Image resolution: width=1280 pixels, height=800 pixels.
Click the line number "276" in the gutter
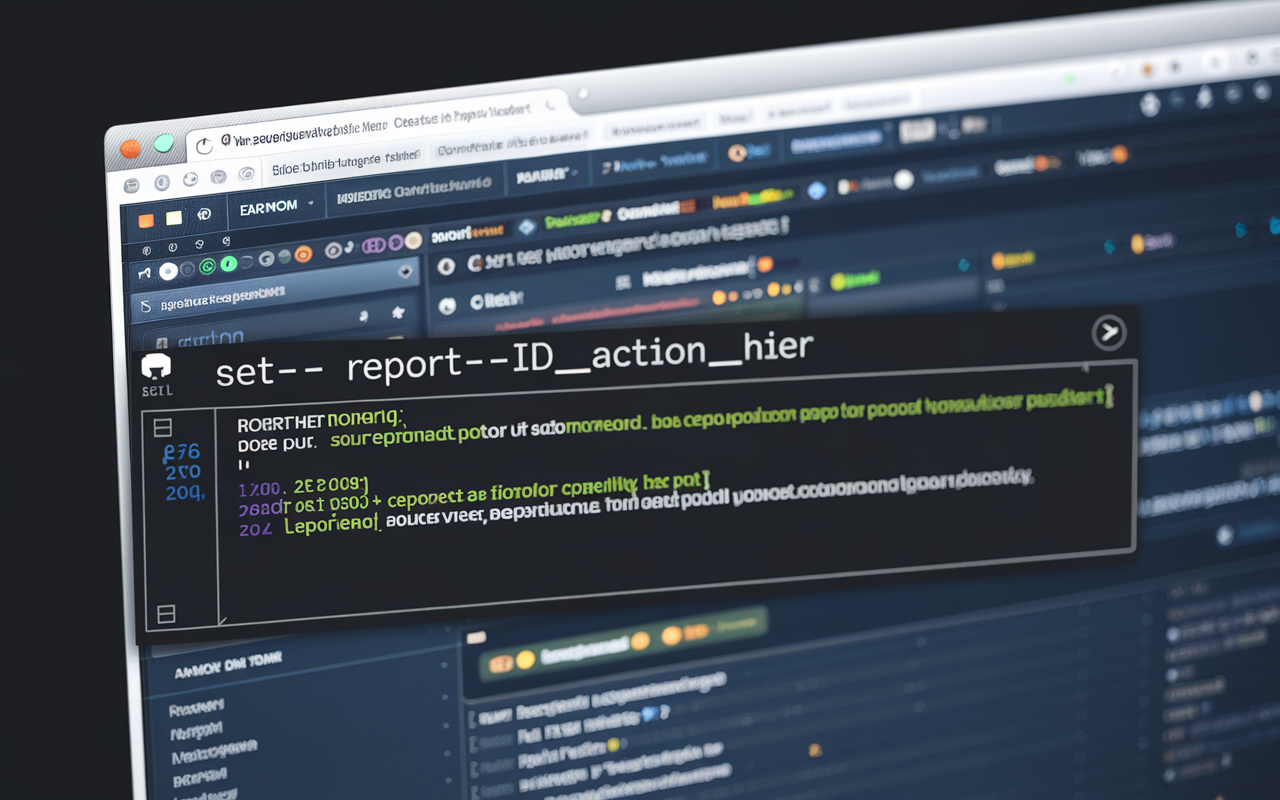point(181,452)
